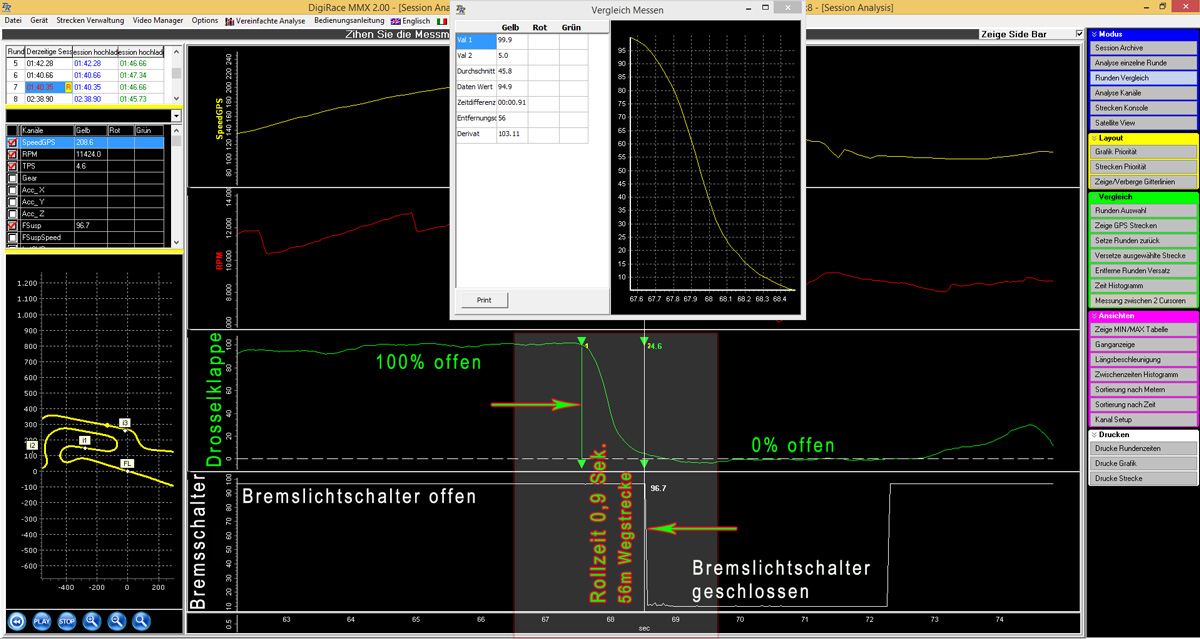
Task: Uncheck the FSusp channel checkbox
Action: coord(12,226)
